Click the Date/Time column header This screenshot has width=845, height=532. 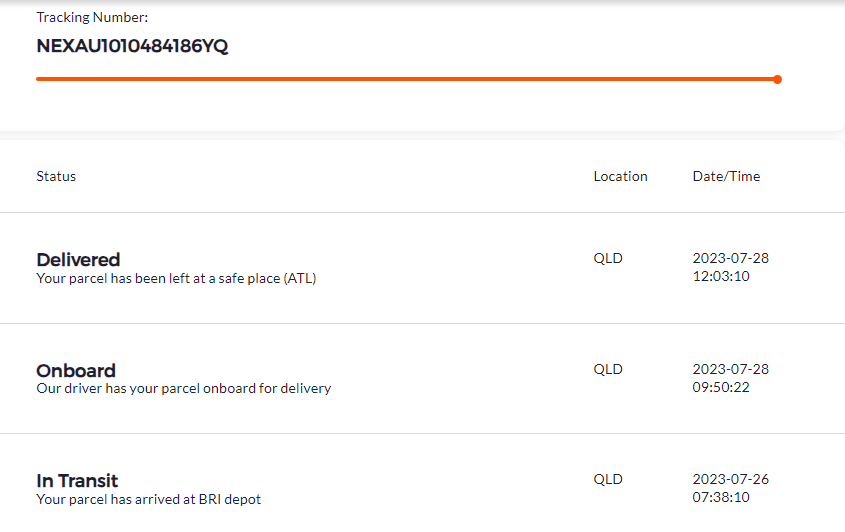click(x=726, y=176)
